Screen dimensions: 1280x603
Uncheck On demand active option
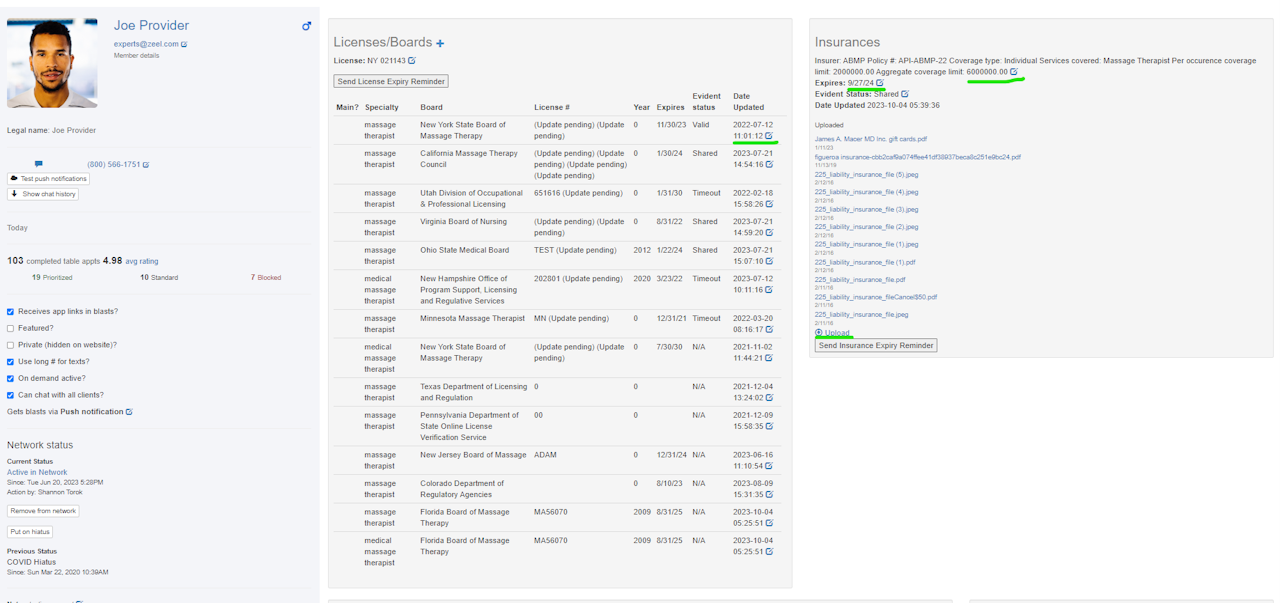[x=11, y=378]
